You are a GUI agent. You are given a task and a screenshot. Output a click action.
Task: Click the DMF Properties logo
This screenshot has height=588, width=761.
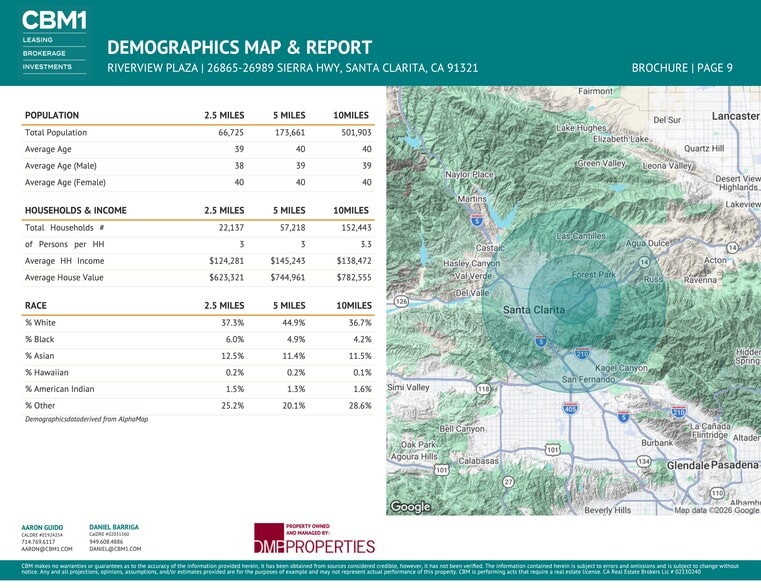point(314,539)
